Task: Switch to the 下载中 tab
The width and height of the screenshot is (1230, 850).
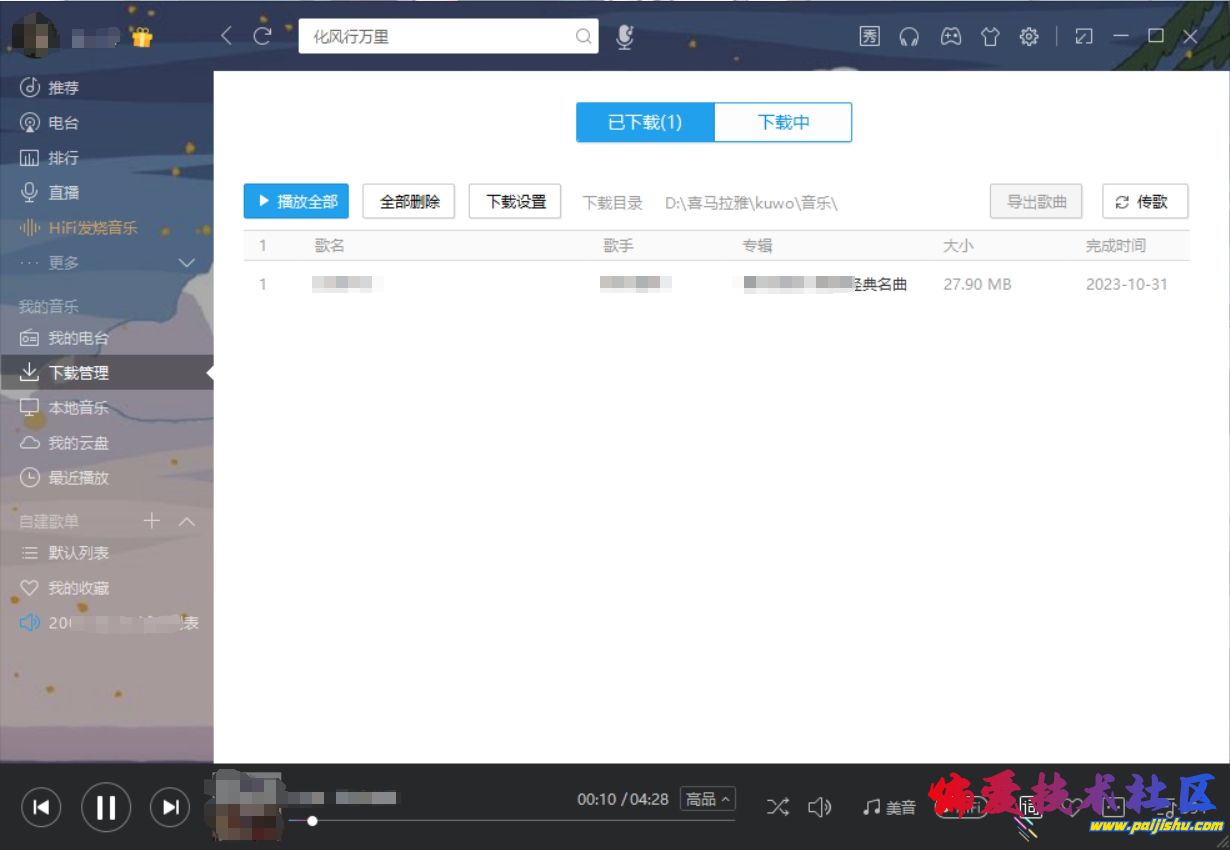Action: tap(783, 122)
